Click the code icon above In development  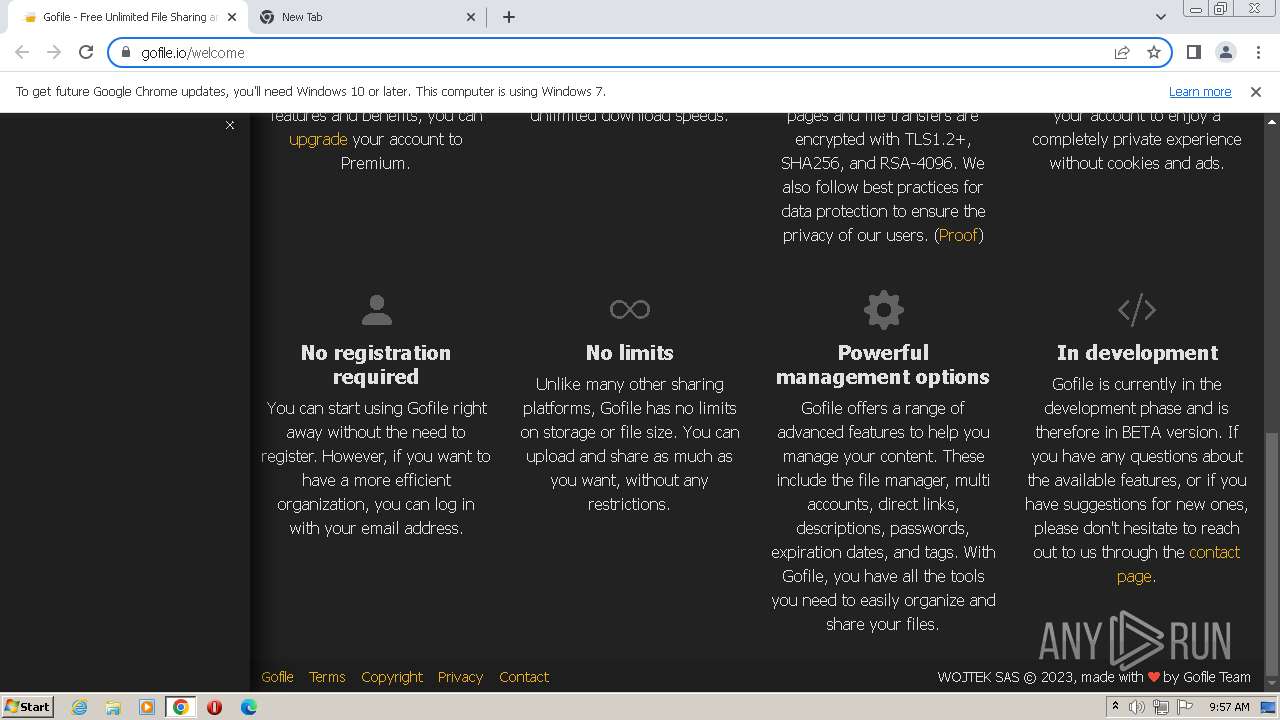click(x=1137, y=310)
